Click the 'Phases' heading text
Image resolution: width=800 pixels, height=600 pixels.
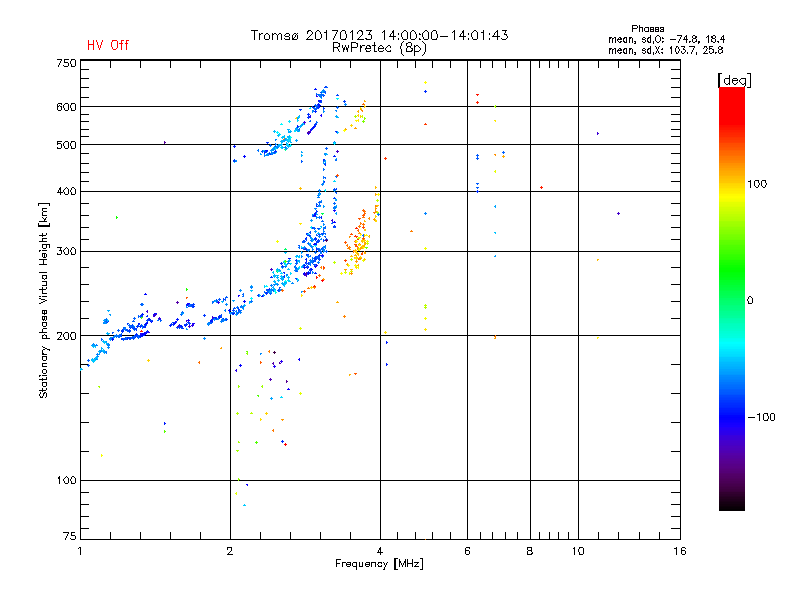647,29
